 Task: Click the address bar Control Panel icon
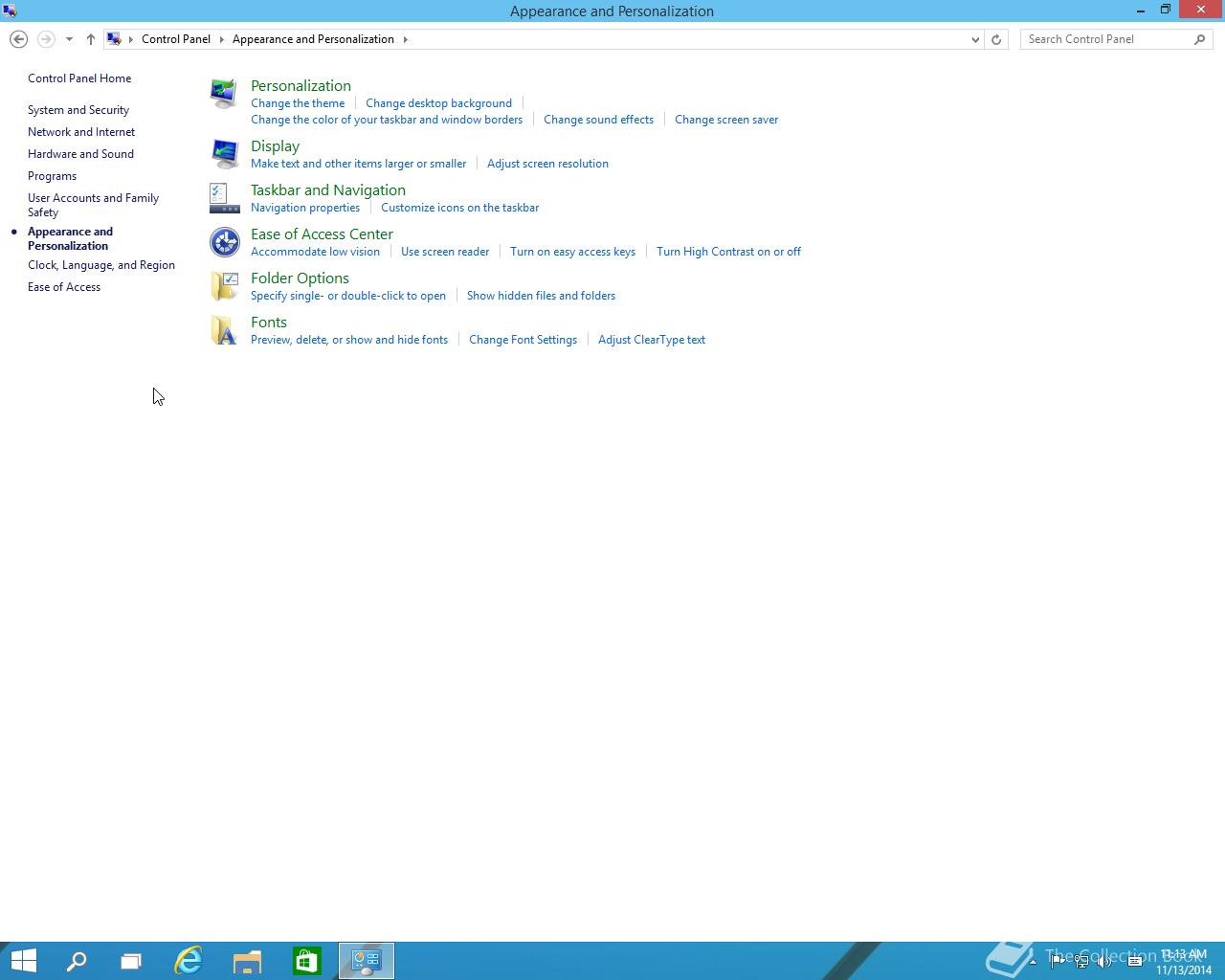[114, 39]
